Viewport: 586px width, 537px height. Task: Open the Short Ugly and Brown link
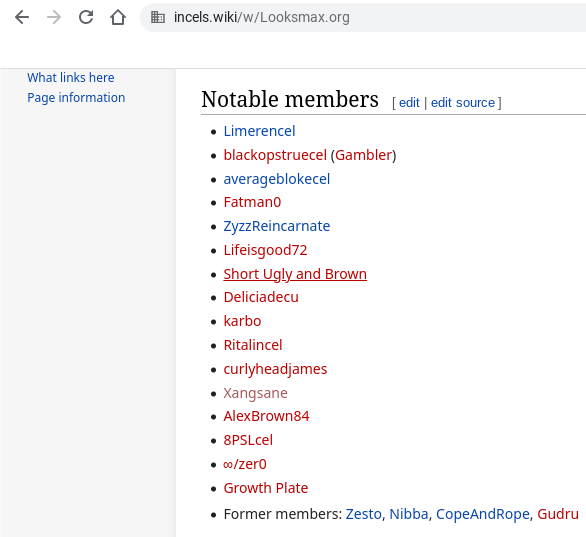click(x=295, y=274)
